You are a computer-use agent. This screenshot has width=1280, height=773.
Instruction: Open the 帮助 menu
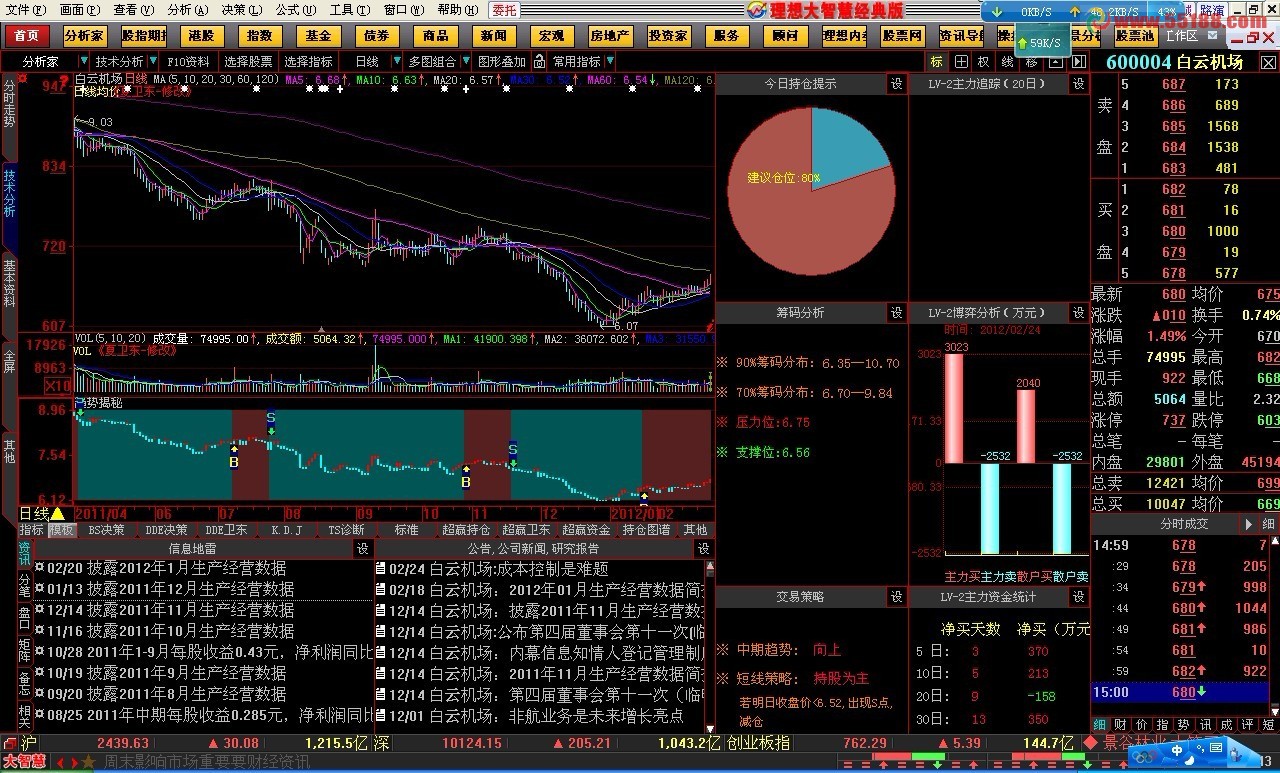pyautogui.click(x=457, y=10)
